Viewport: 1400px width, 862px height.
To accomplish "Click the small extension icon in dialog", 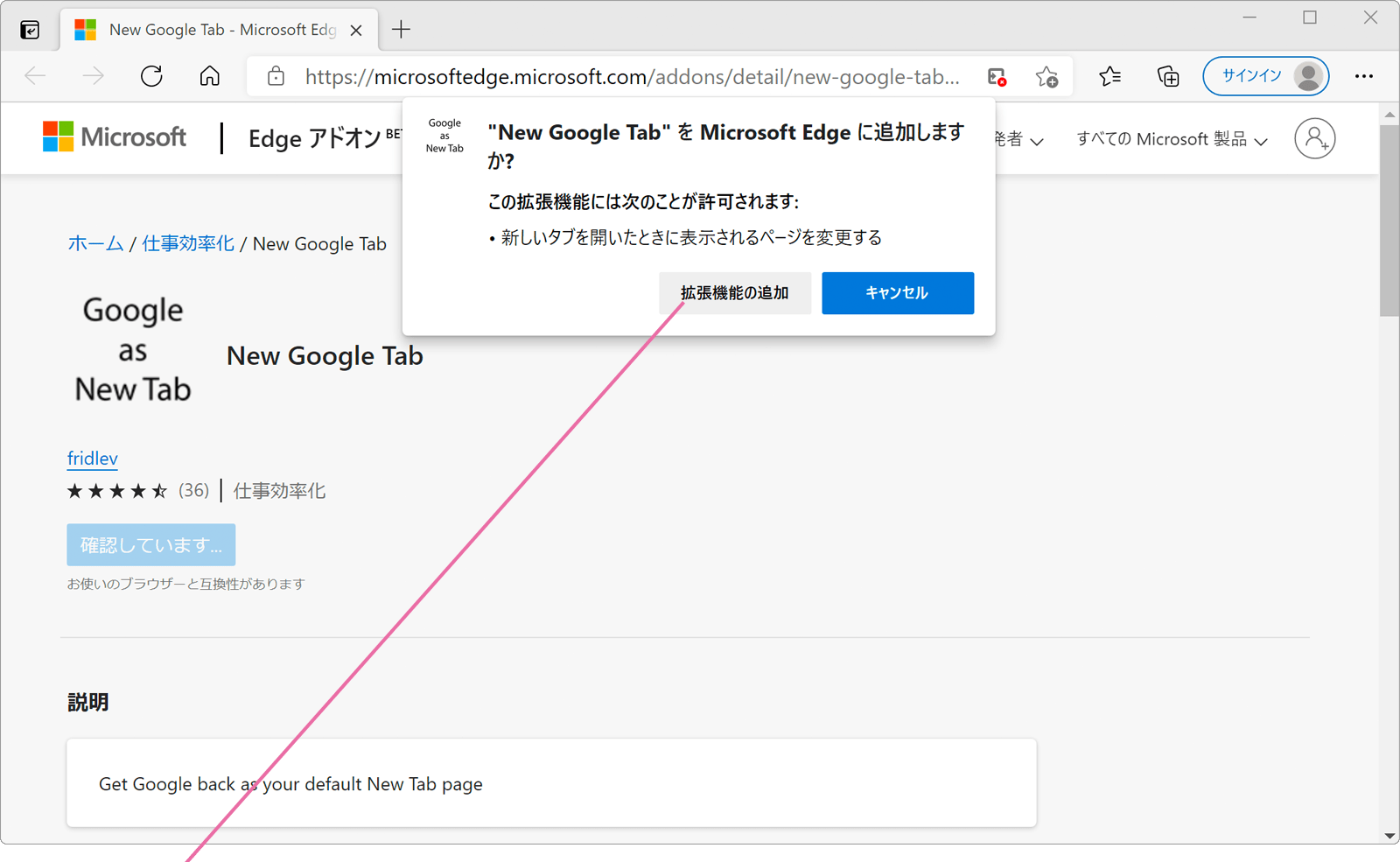I will 444,136.
